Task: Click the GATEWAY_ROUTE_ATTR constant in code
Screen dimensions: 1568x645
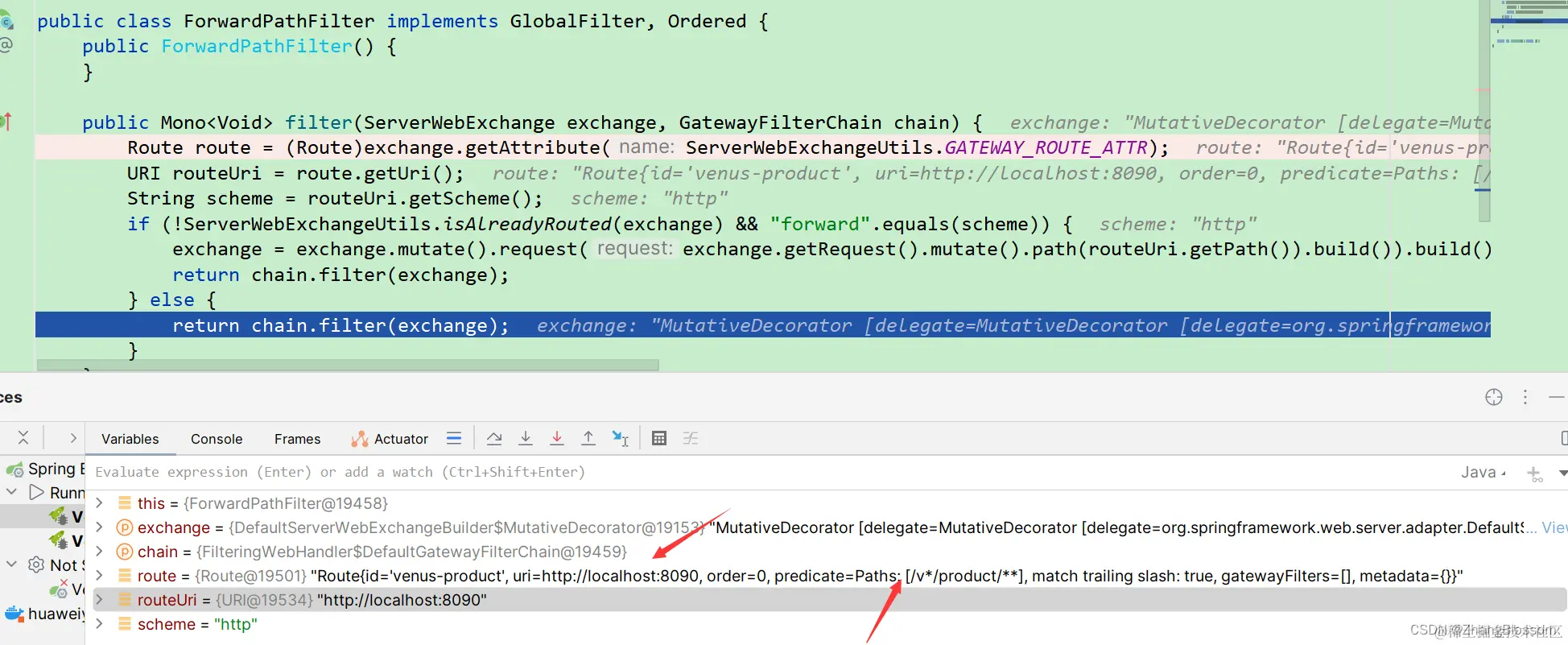Action: [x=1046, y=147]
